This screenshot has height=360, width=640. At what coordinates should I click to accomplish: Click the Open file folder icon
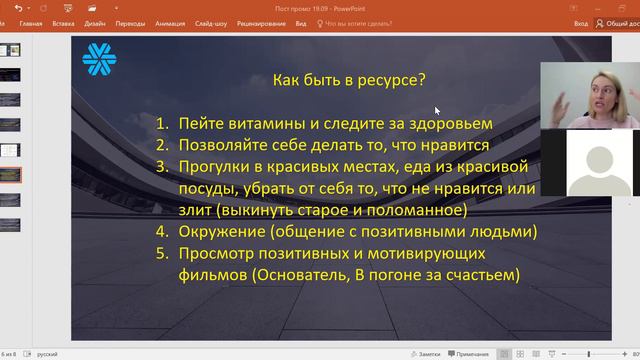92,8
